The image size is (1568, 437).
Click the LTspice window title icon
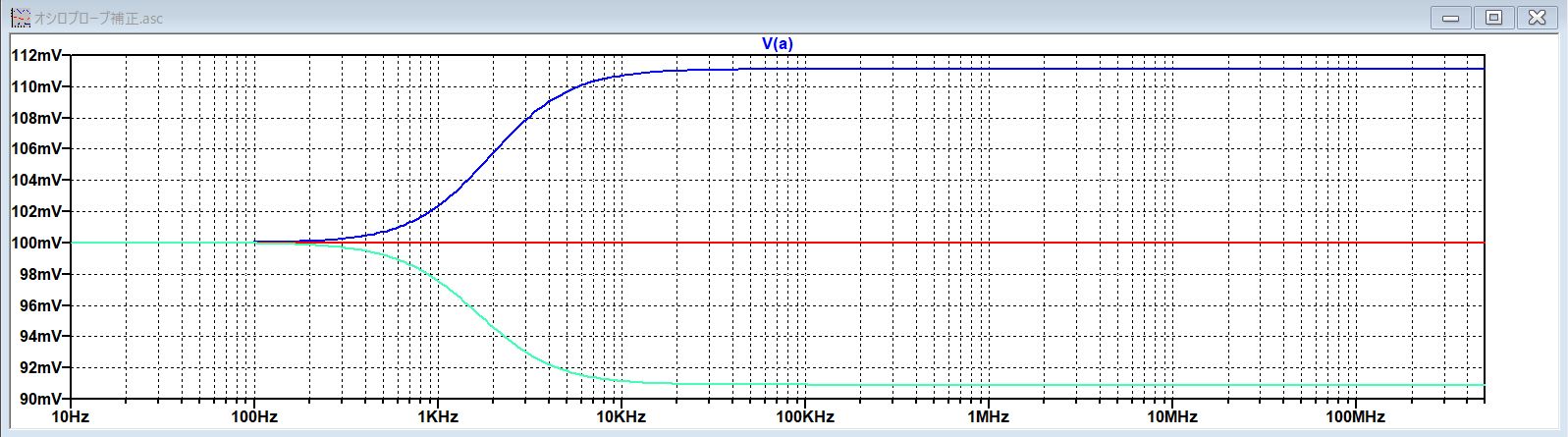tap(19, 18)
